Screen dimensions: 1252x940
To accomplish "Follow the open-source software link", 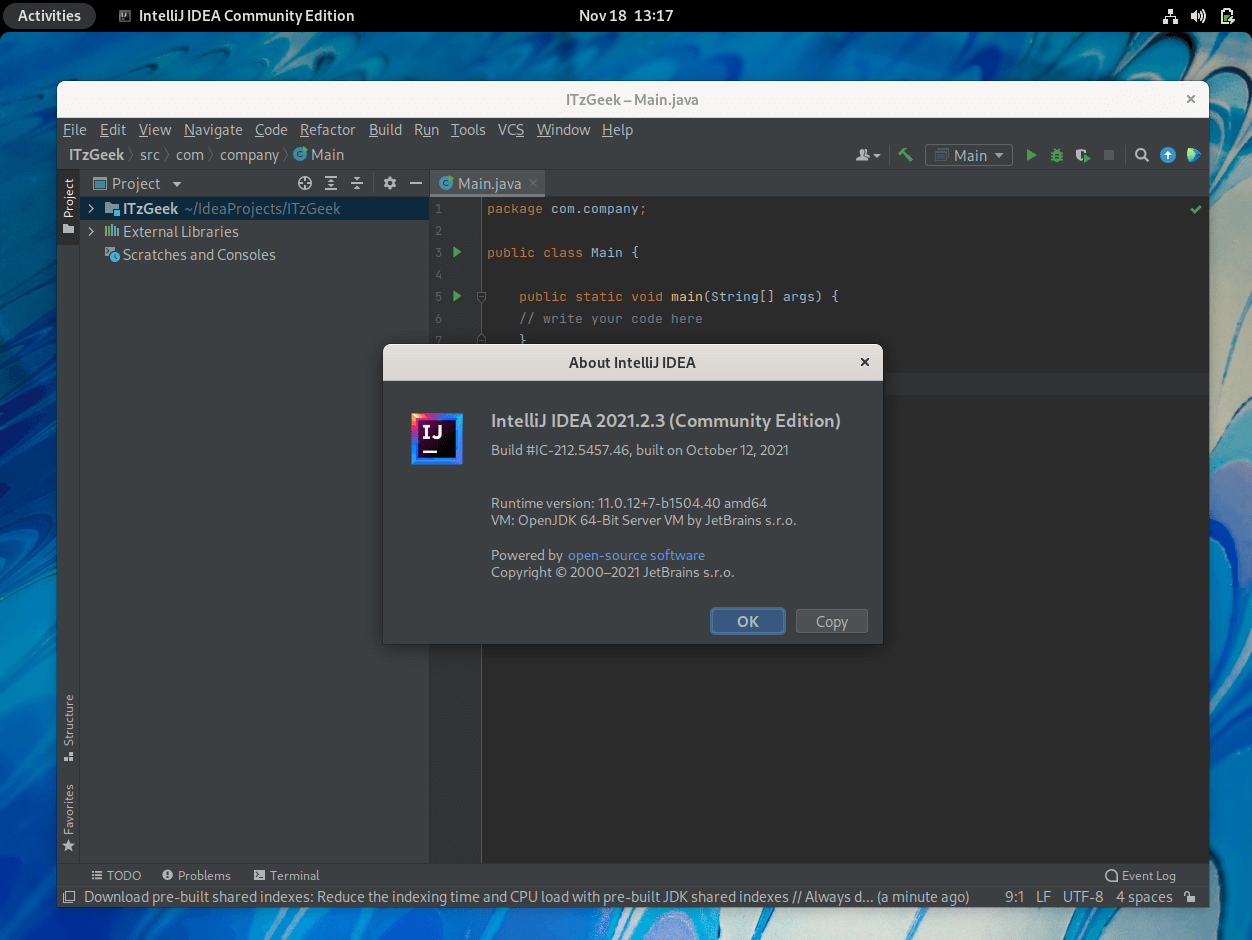I will coord(636,555).
